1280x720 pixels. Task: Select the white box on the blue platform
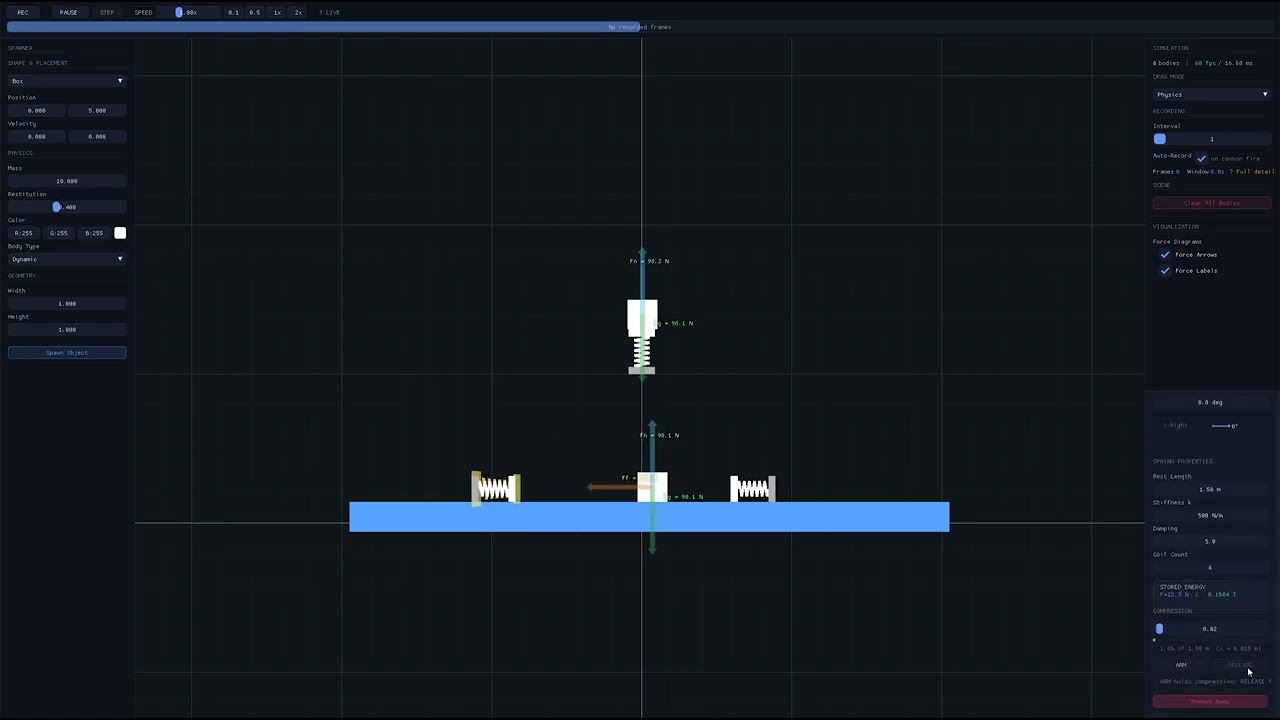coord(652,487)
